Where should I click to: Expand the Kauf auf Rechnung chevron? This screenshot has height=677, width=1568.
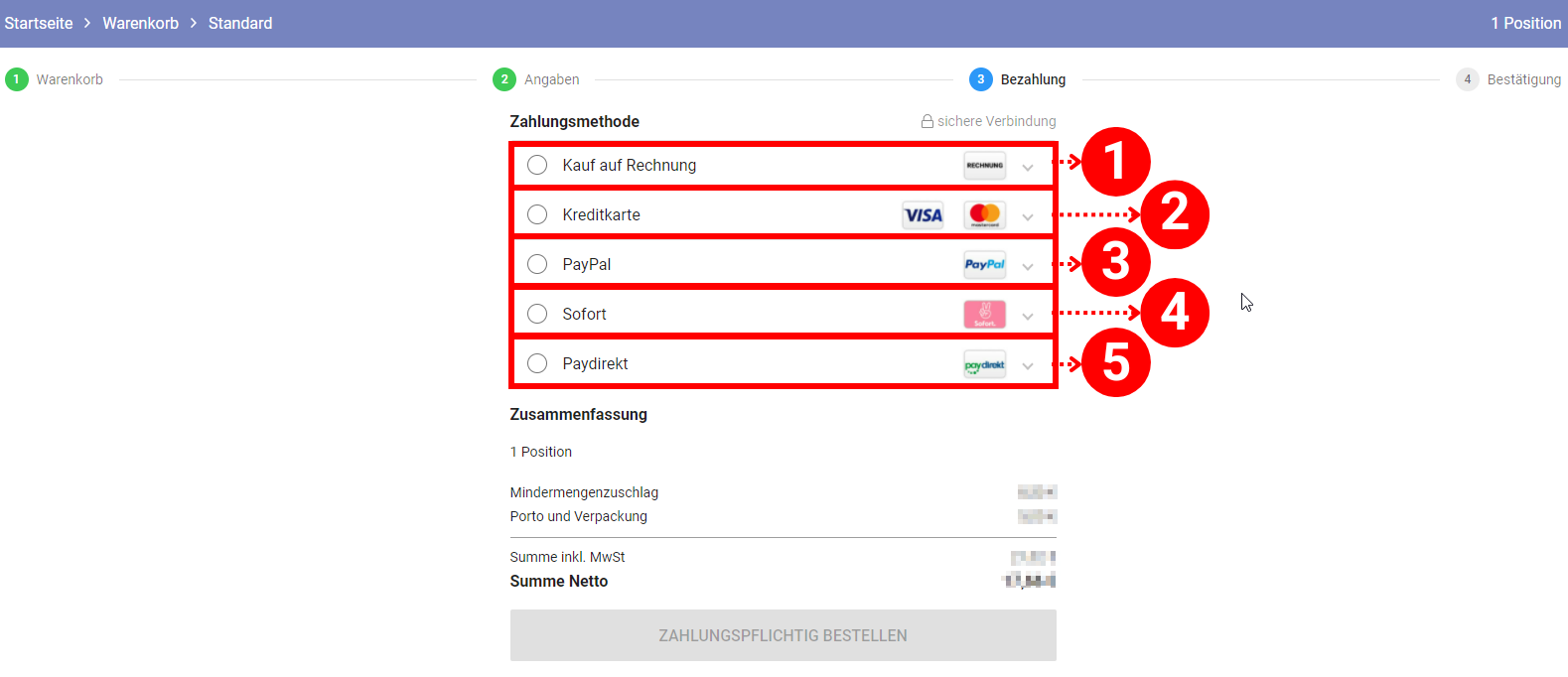click(1028, 168)
